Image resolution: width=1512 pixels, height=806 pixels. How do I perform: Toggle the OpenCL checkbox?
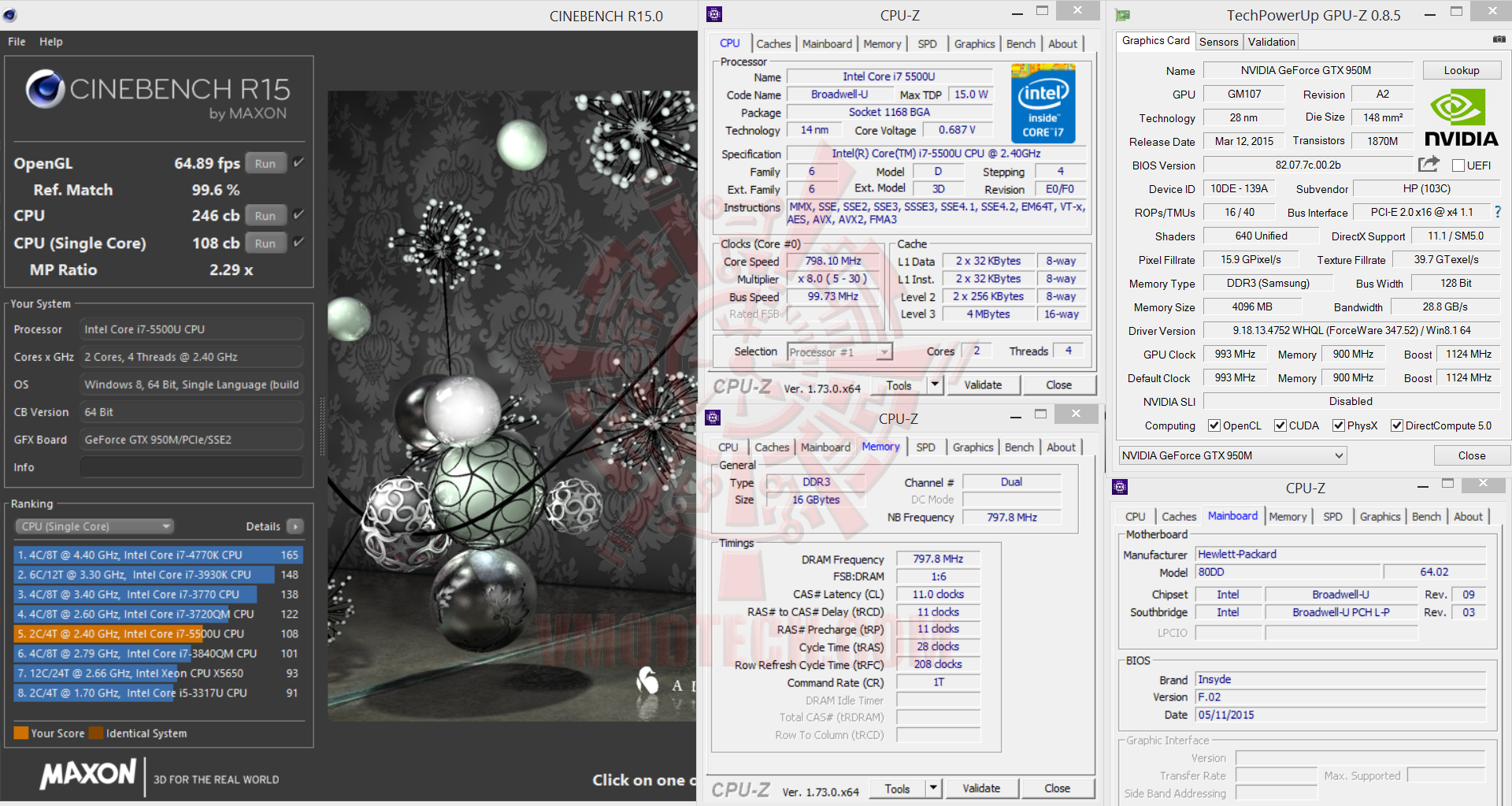pos(1214,425)
